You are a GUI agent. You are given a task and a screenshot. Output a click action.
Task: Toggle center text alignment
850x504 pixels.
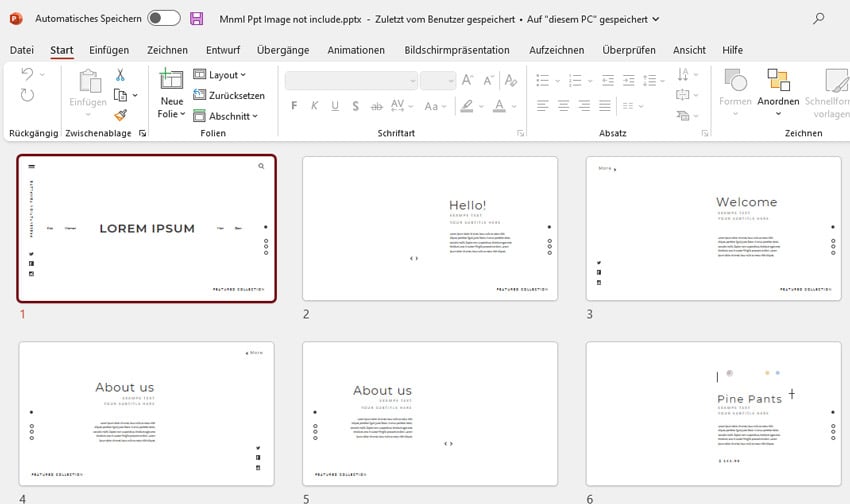[x=563, y=106]
